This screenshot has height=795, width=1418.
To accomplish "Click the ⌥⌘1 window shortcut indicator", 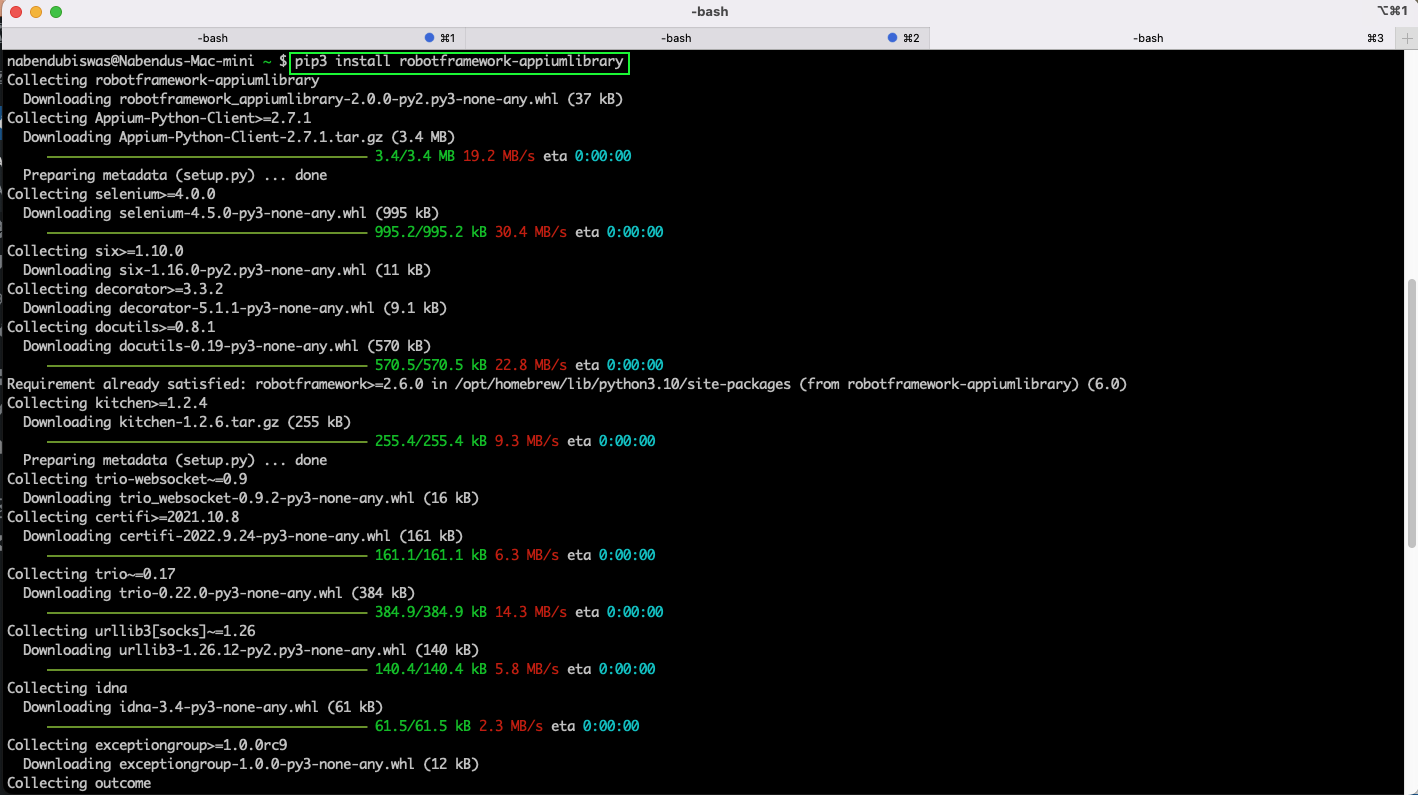I will click(x=1392, y=11).
